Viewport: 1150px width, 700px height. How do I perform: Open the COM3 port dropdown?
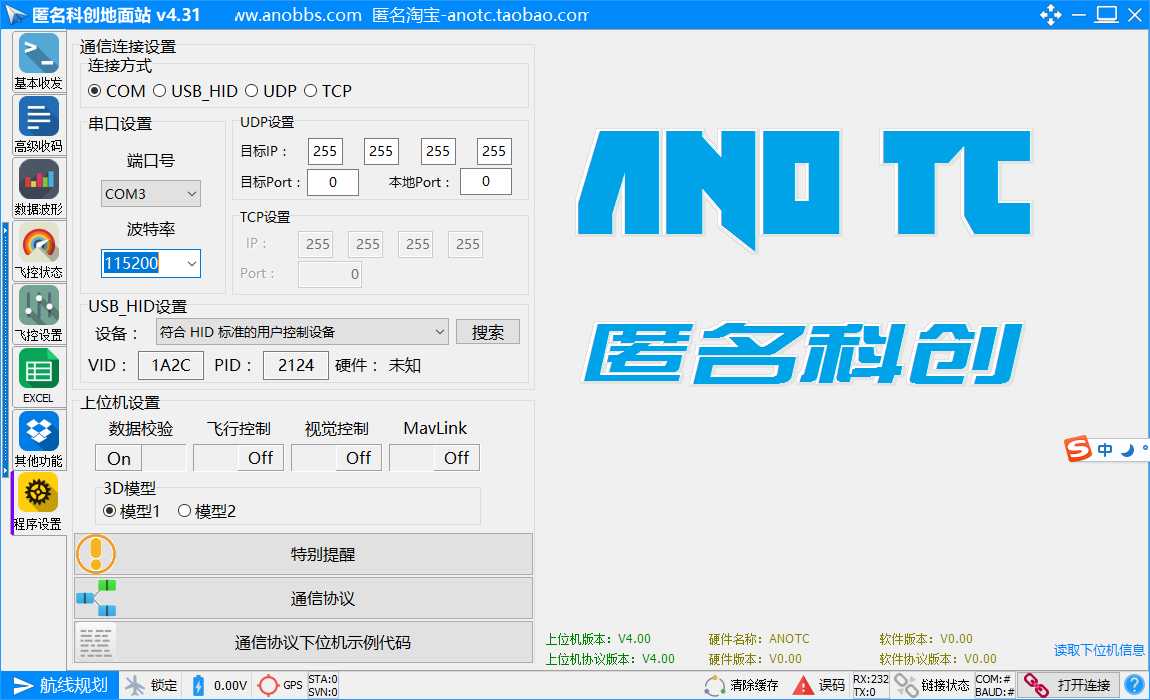(x=150, y=194)
